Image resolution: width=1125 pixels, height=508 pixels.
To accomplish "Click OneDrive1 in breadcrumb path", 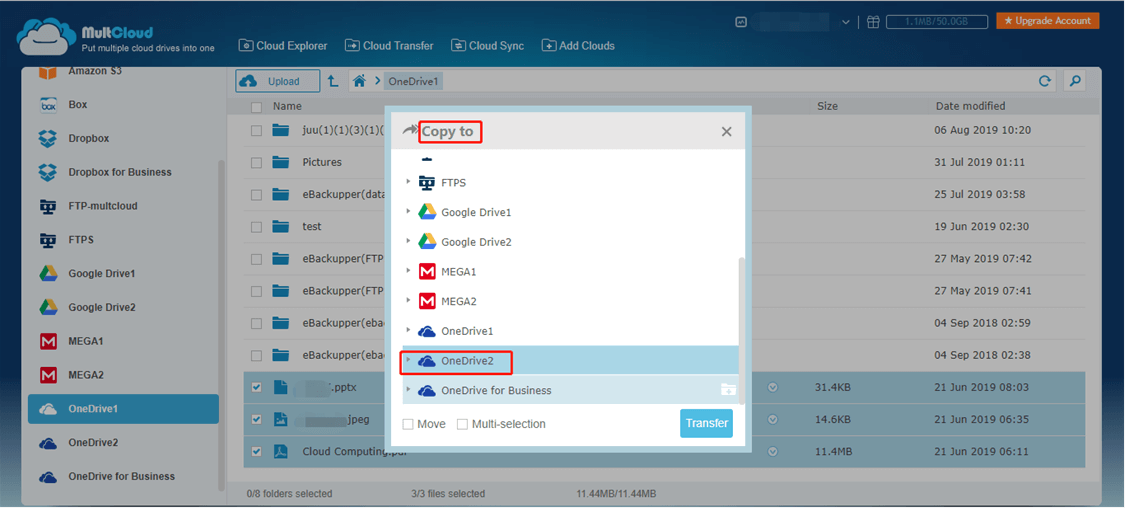I will click(x=413, y=82).
